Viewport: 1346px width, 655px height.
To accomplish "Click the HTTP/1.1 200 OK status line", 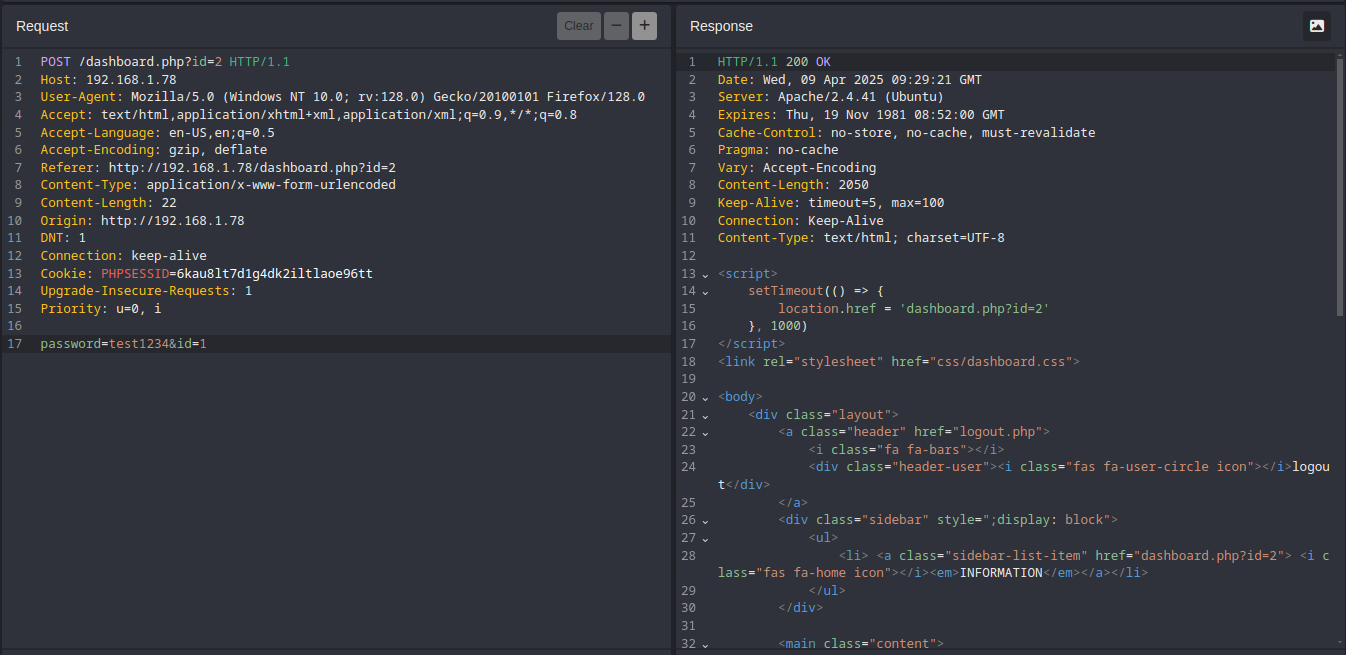I will 774,62.
